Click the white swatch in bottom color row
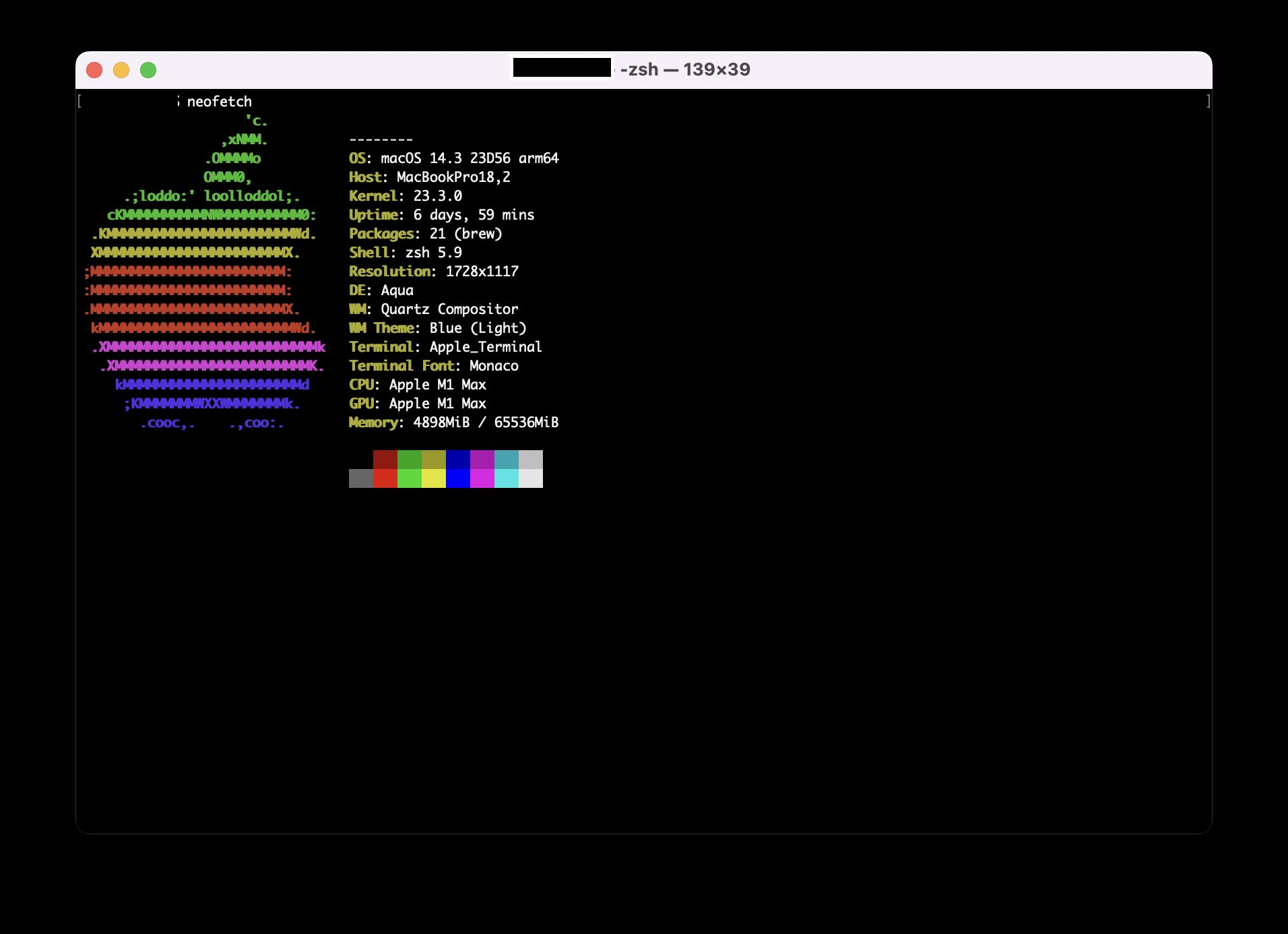This screenshot has width=1288, height=934. (531, 478)
